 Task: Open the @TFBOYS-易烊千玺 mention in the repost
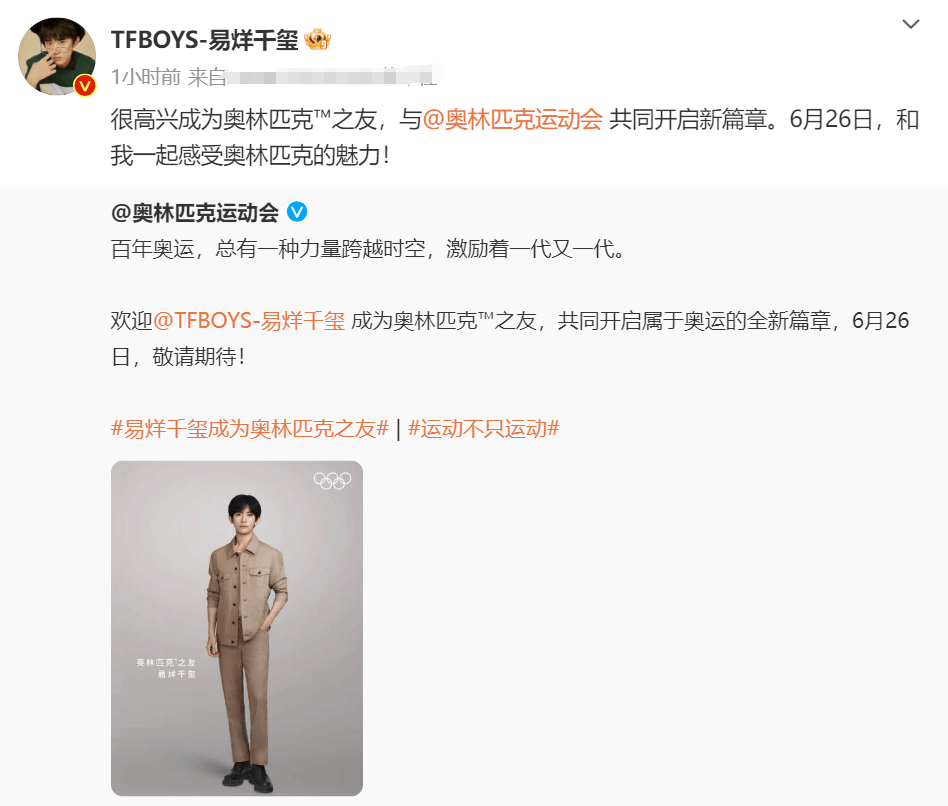coord(248,320)
